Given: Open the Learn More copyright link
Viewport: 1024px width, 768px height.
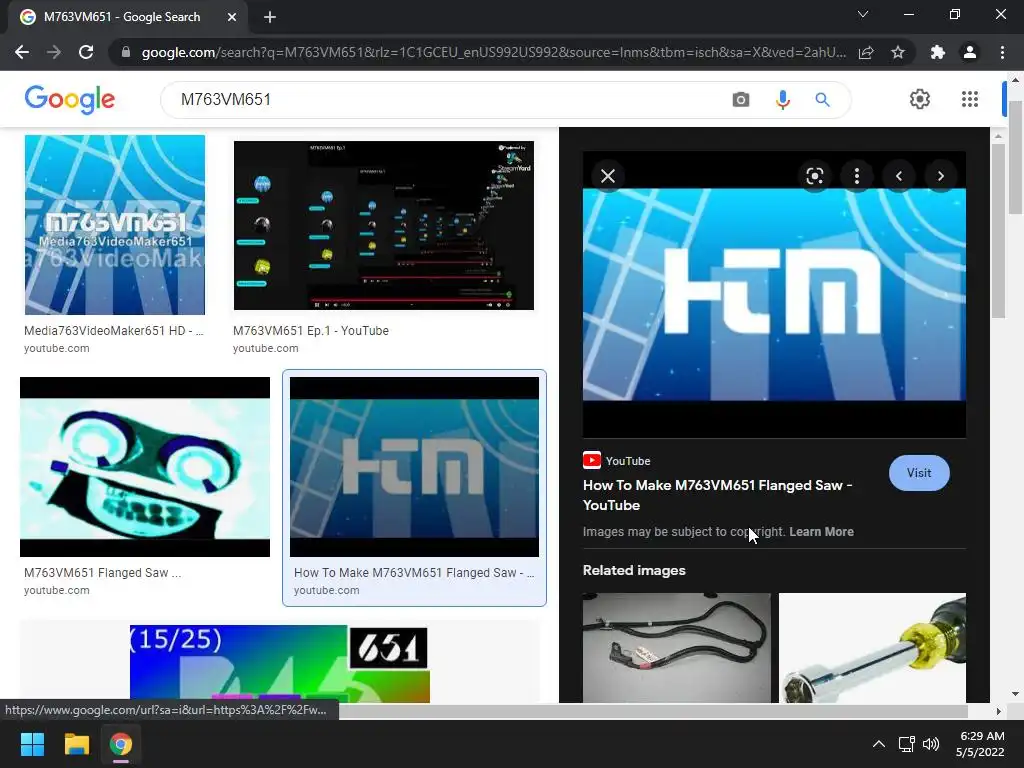Looking at the screenshot, I should click(821, 532).
